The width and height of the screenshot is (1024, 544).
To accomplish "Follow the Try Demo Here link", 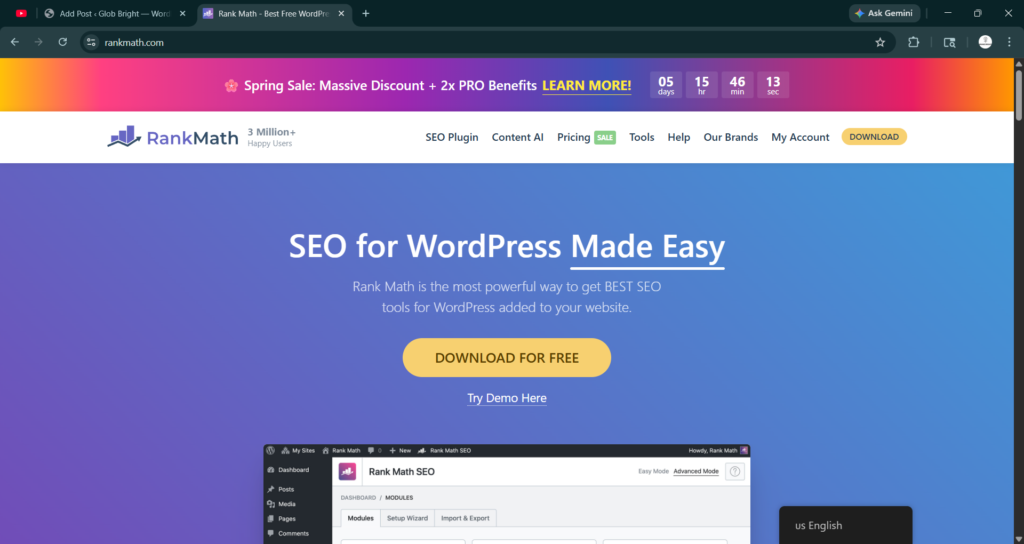I will point(507,398).
